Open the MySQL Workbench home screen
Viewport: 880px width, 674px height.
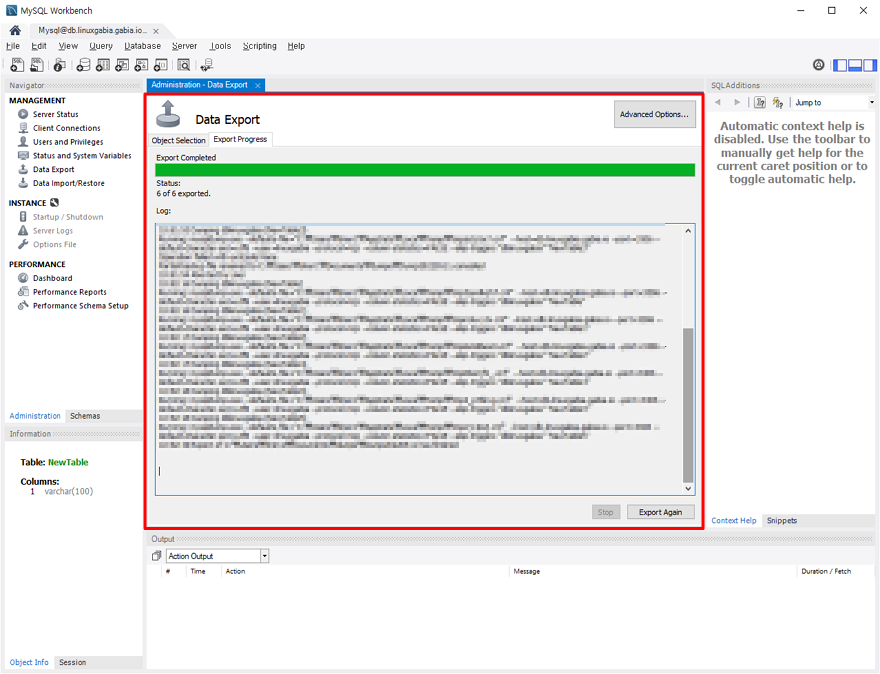coord(15,30)
